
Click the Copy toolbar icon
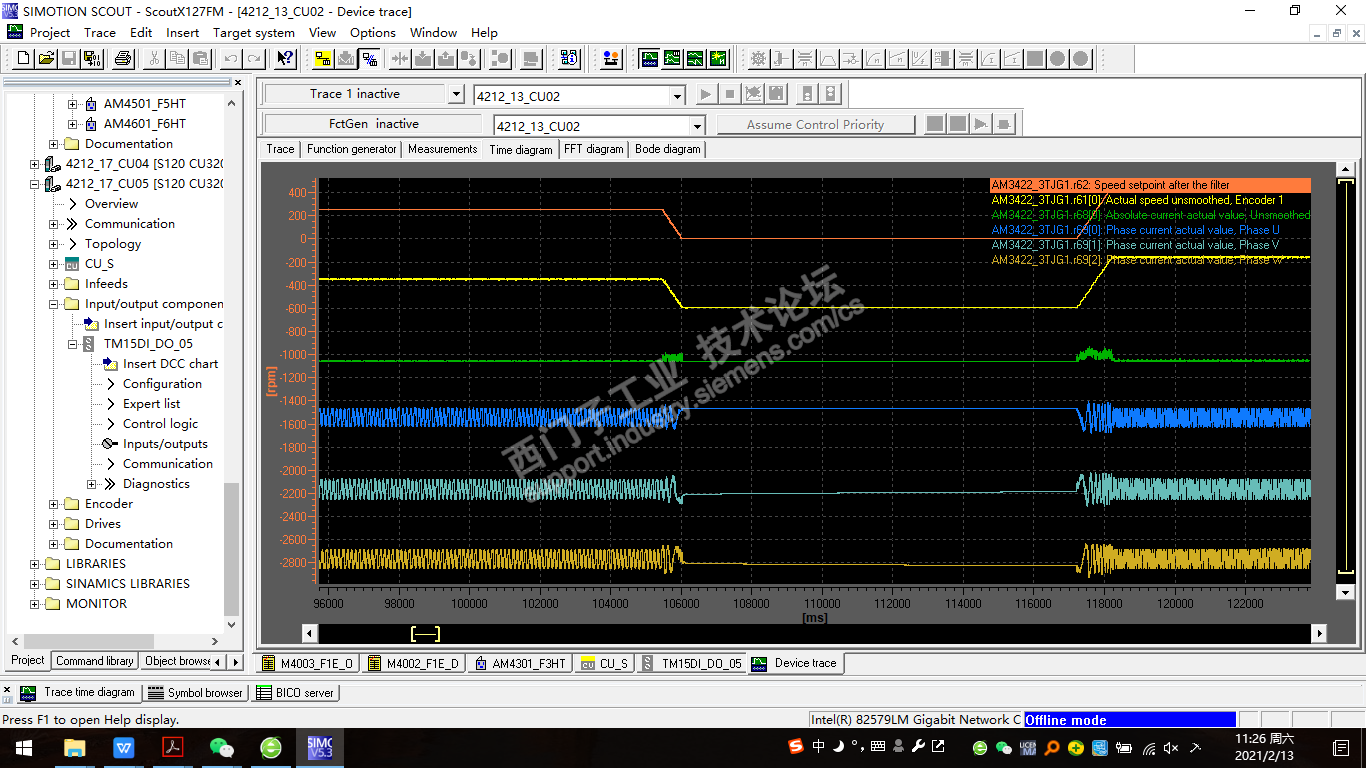177,58
